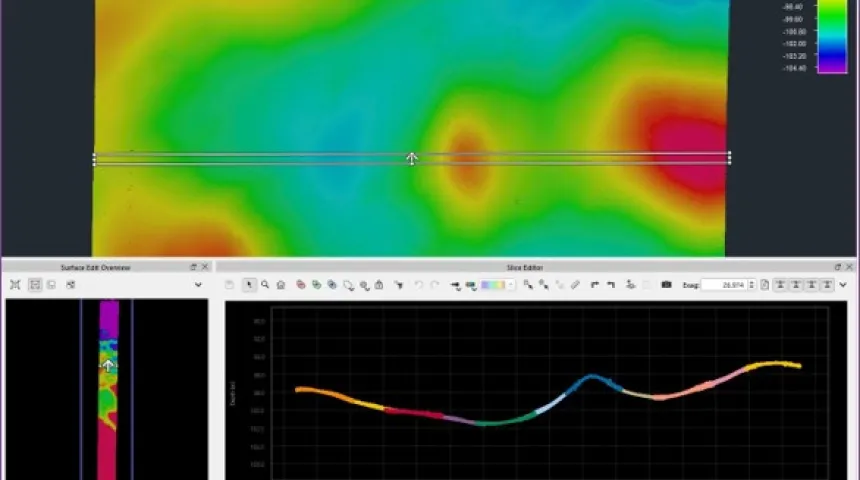This screenshot has width=860, height=480.
Task: Close the Slice Editor panel
Action: tap(850, 267)
